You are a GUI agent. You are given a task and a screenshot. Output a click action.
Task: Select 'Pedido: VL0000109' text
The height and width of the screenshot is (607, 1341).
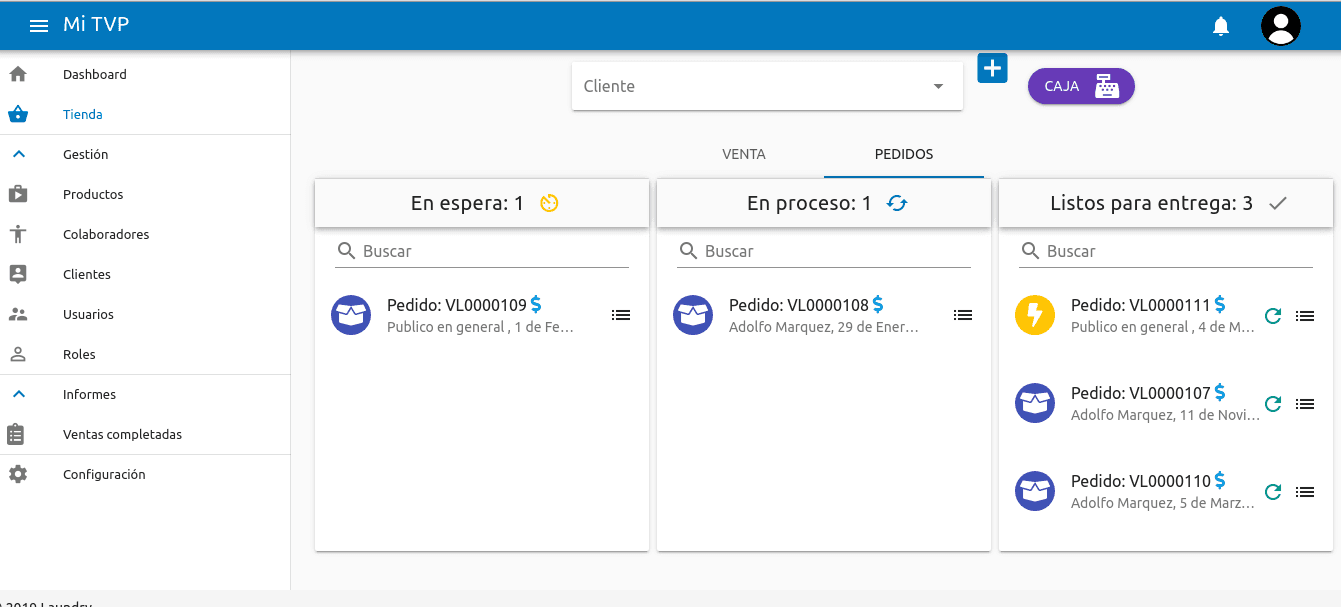click(x=457, y=305)
